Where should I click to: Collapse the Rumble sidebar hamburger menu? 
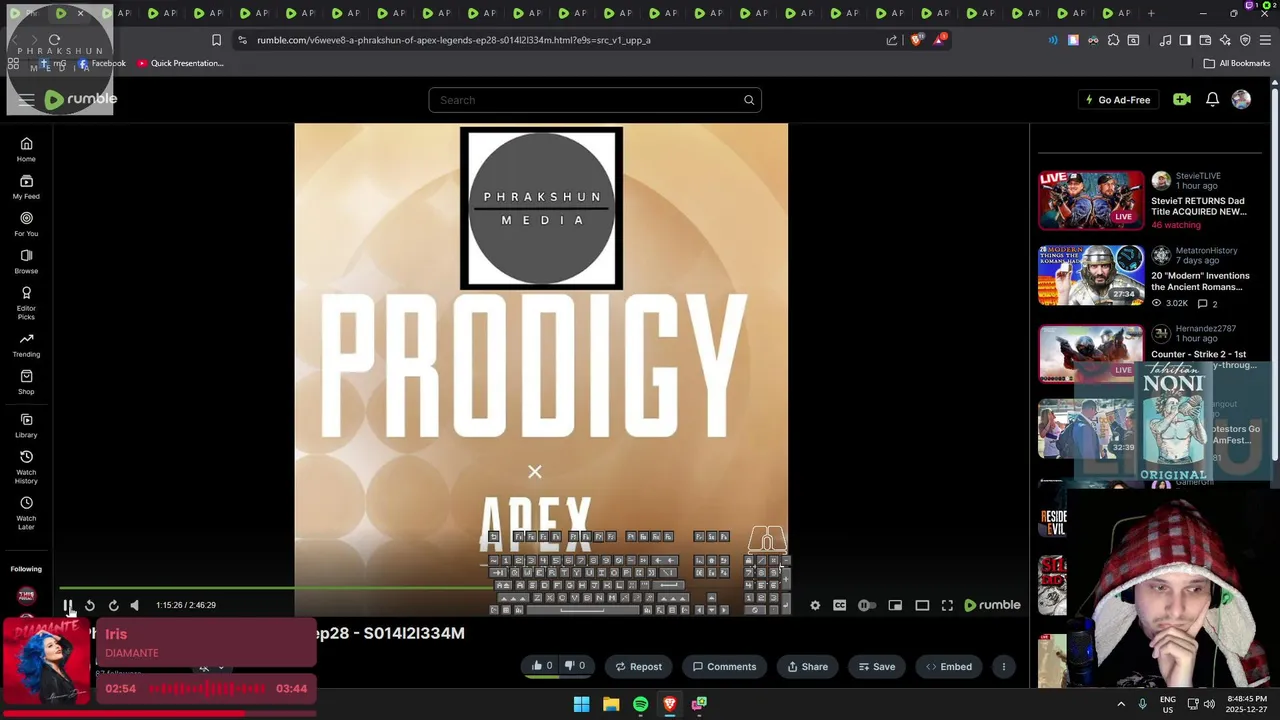click(26, 100)
